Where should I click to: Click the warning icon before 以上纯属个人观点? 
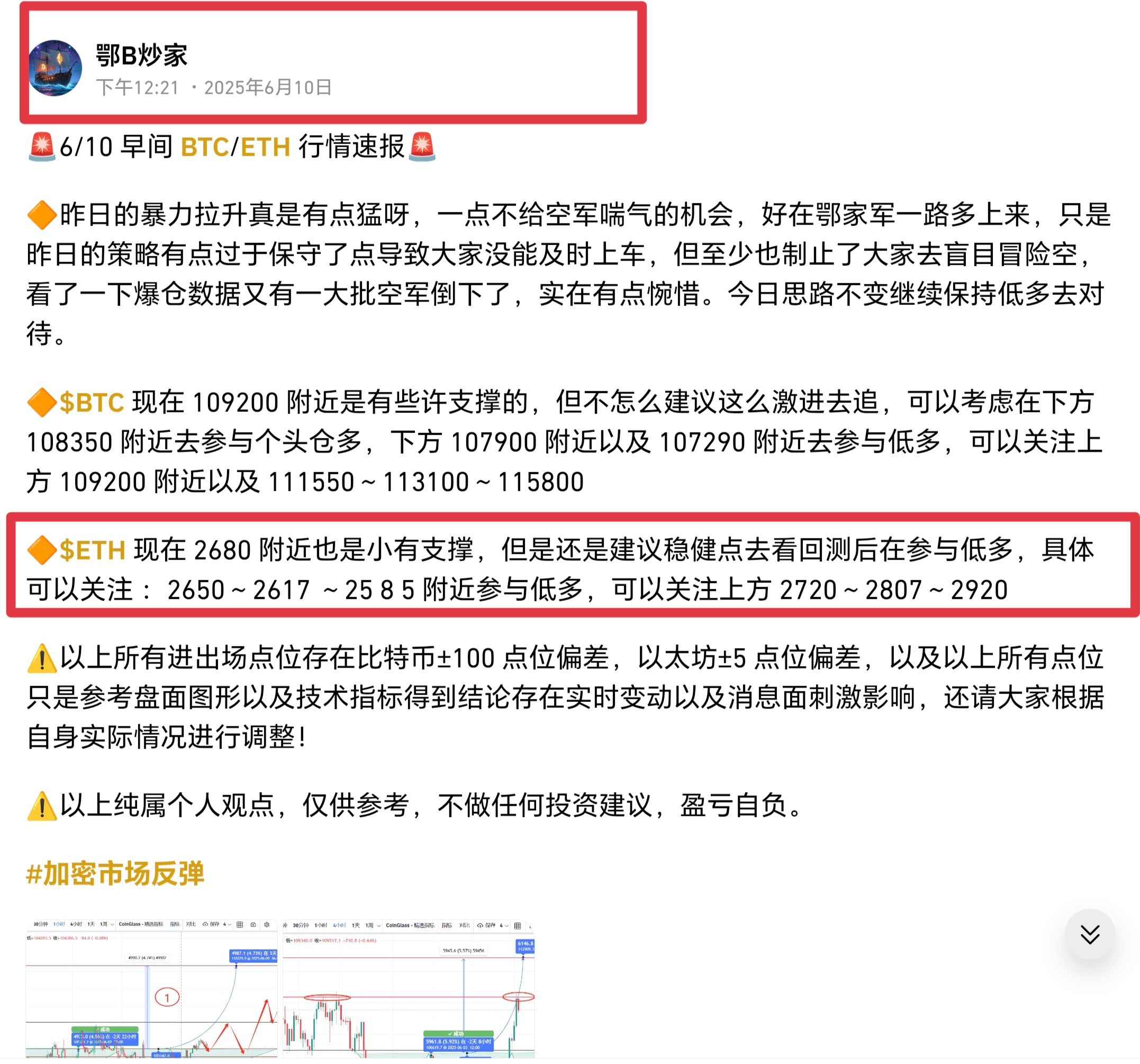(x=42, y=806)
